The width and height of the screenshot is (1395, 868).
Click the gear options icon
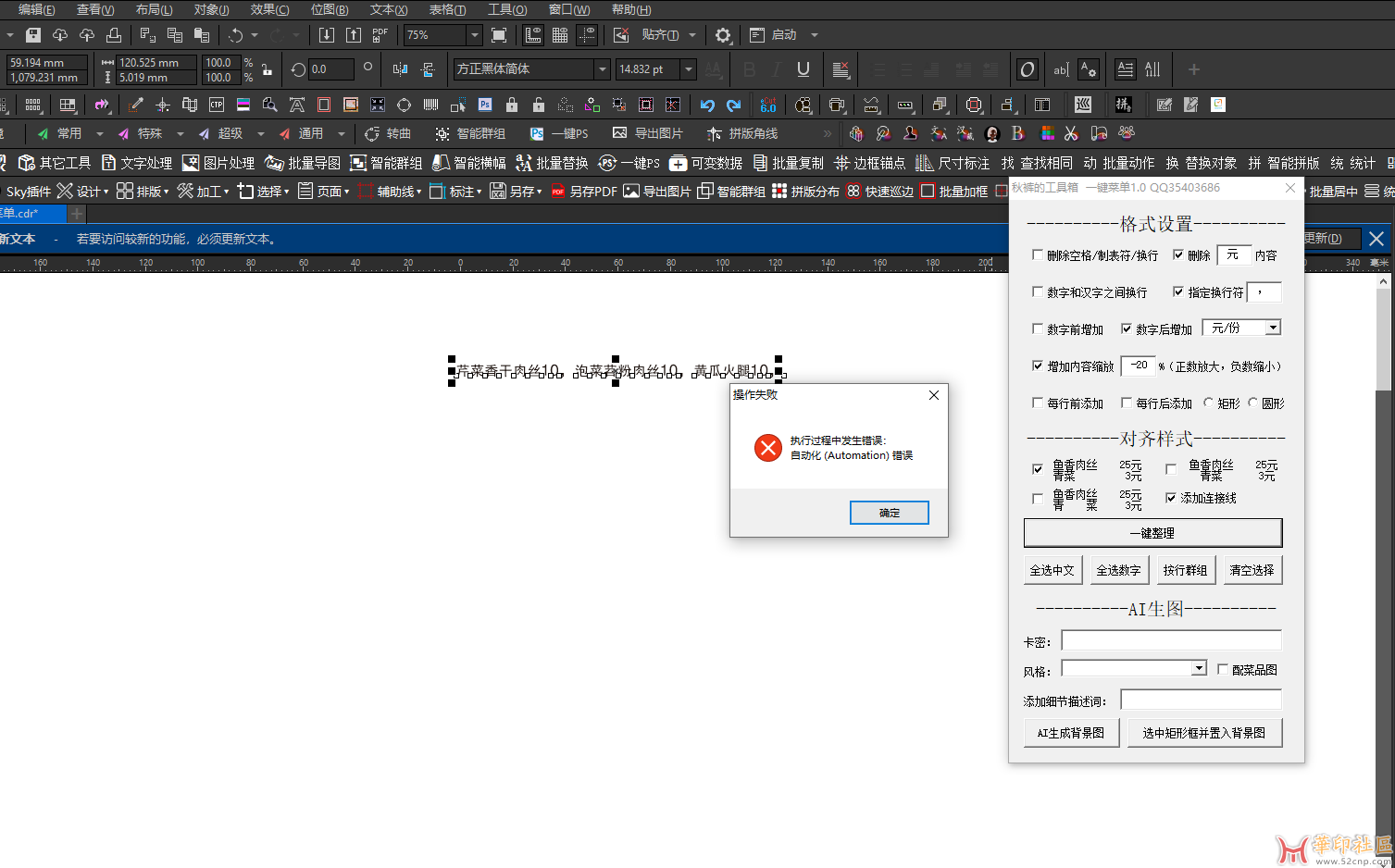723,35
